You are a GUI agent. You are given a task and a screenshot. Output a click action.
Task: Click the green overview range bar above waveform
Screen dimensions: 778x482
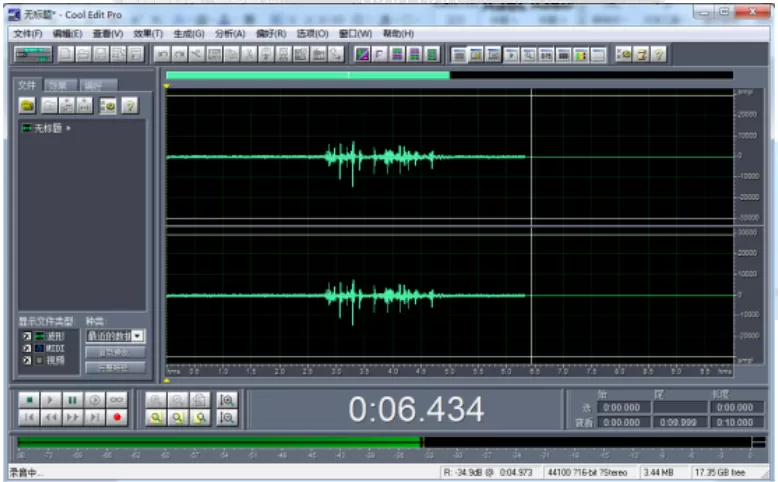point(308,75)
